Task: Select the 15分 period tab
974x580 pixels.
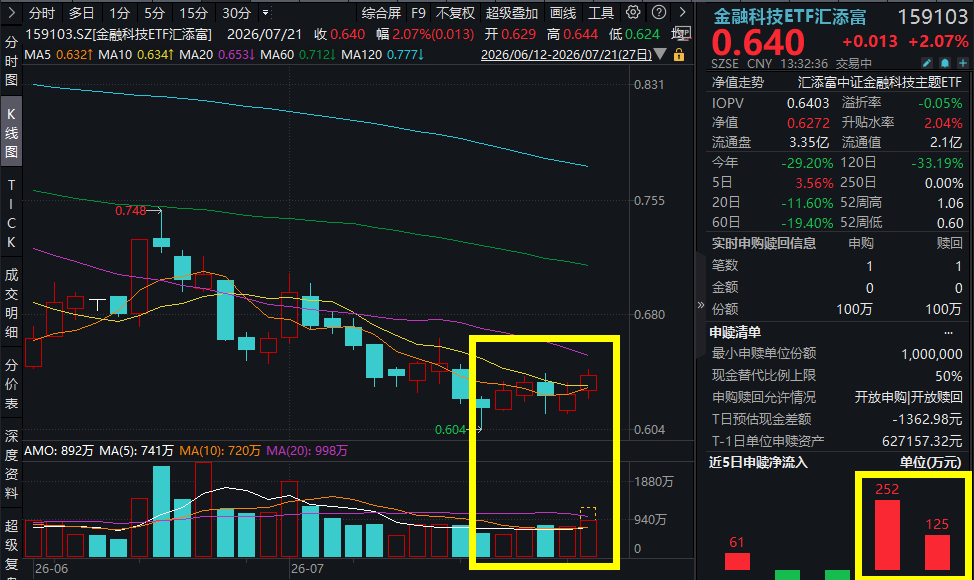Action: click(193, 13)
